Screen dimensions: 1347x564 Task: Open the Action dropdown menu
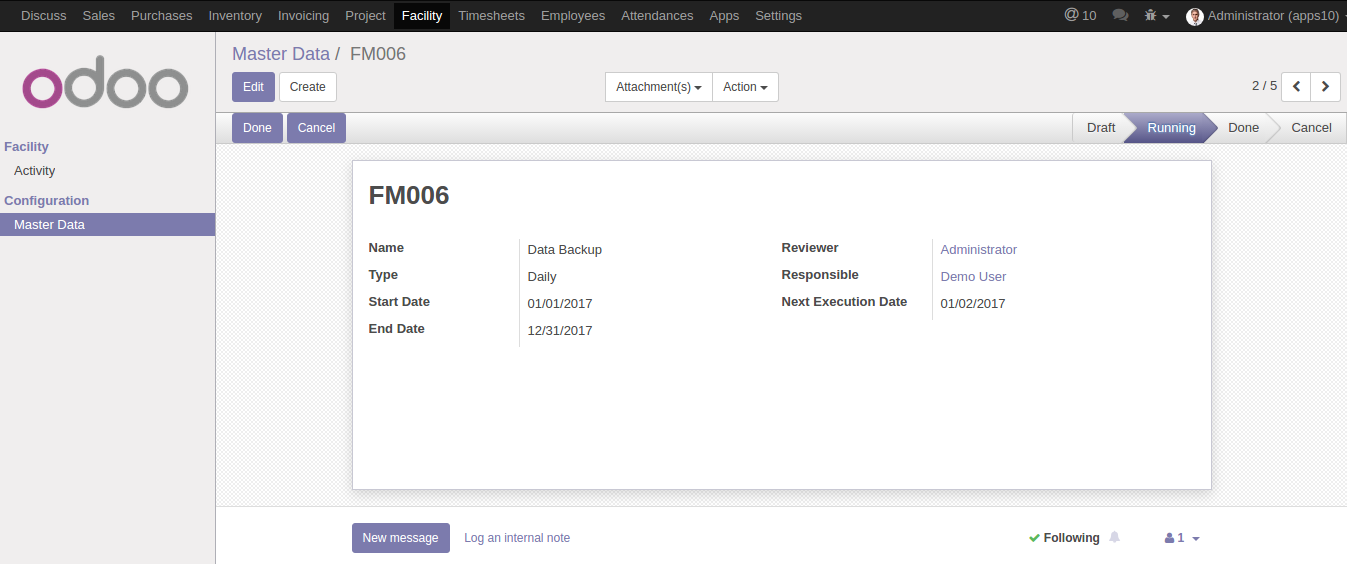(745, 87)
